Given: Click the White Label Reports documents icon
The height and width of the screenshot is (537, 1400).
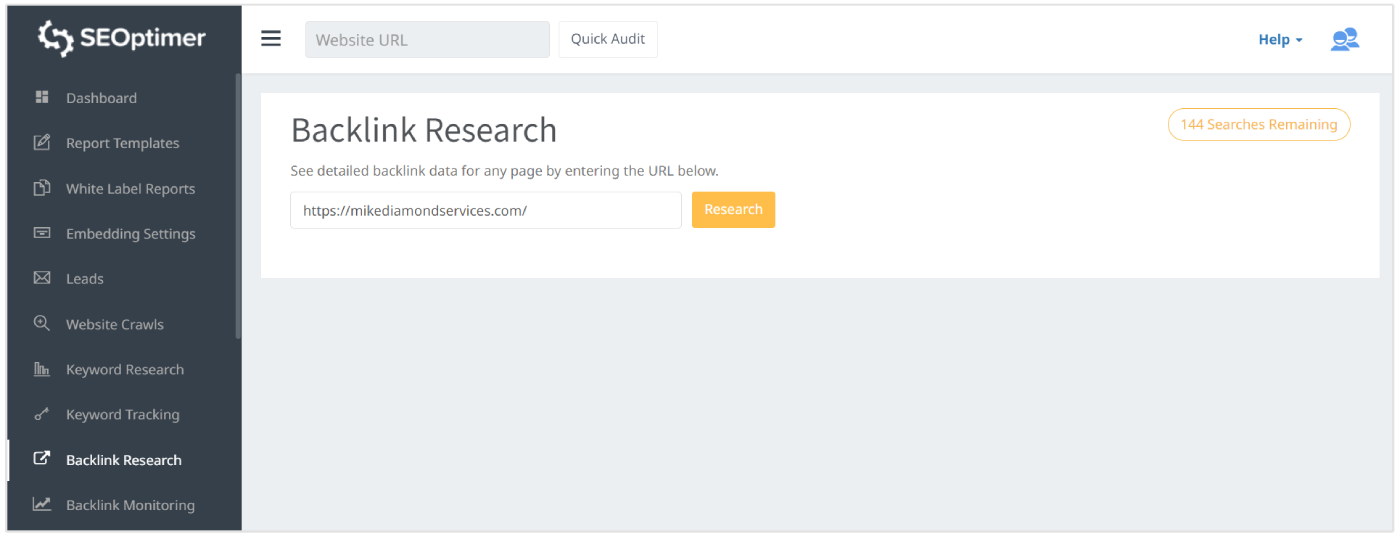Looking at the screenshot, I should 42,188.
